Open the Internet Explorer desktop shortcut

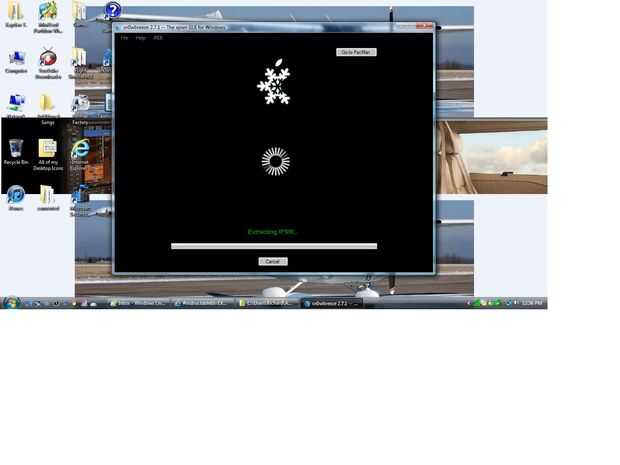[x=80, y=154]
